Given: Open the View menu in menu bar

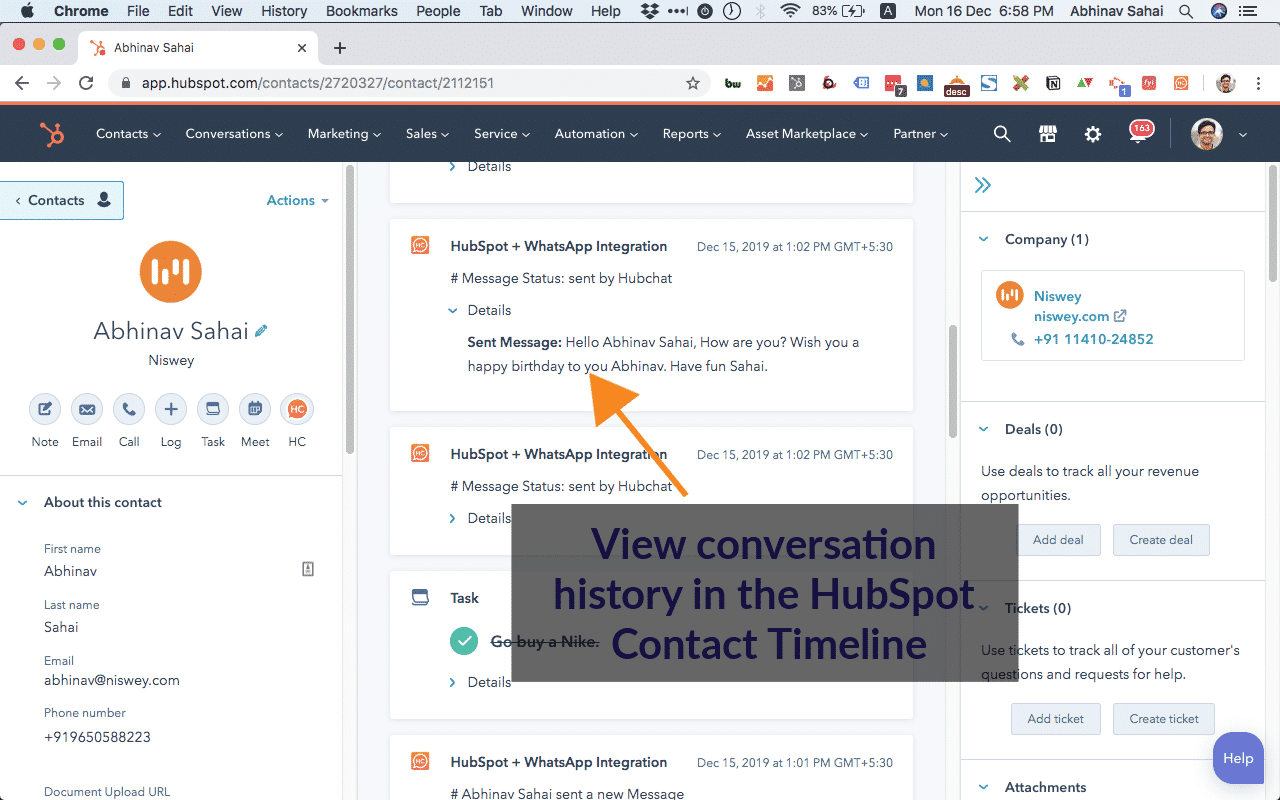Looking at the screenshot, I should click(x=227, y=11).
